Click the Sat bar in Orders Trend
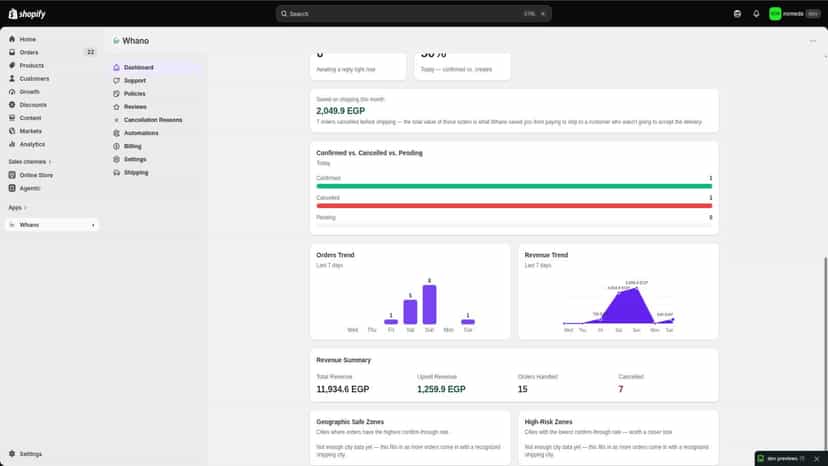 point(410,312)
